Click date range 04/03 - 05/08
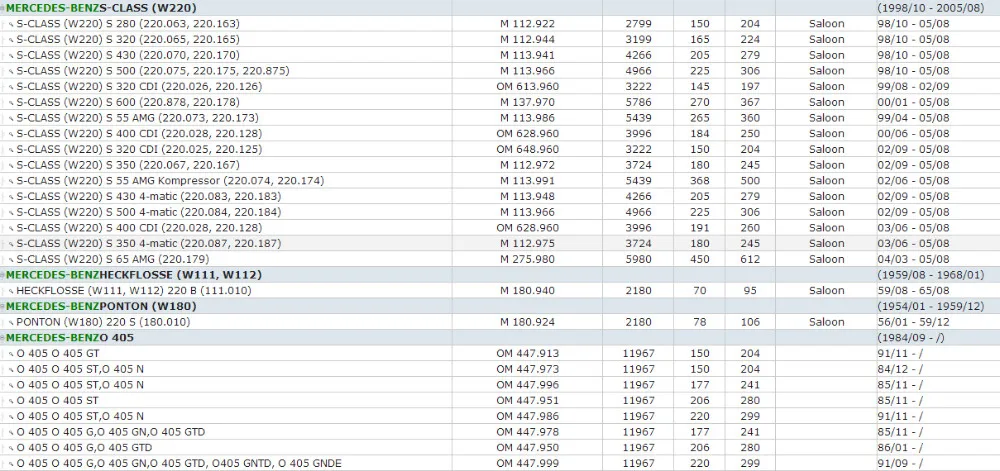 click(913, 259)
